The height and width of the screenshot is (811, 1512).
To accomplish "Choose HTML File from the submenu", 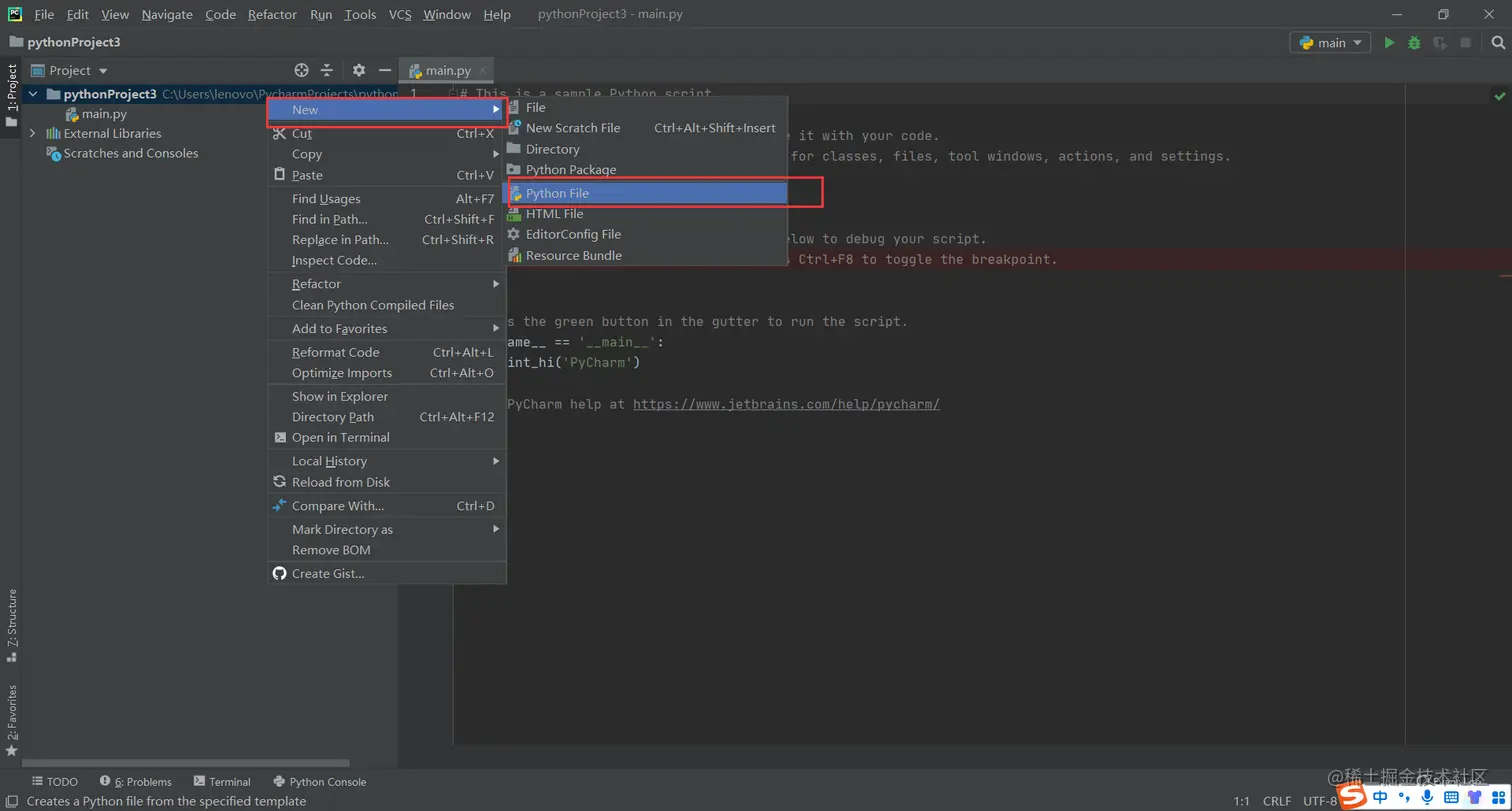I will (645, 214).
